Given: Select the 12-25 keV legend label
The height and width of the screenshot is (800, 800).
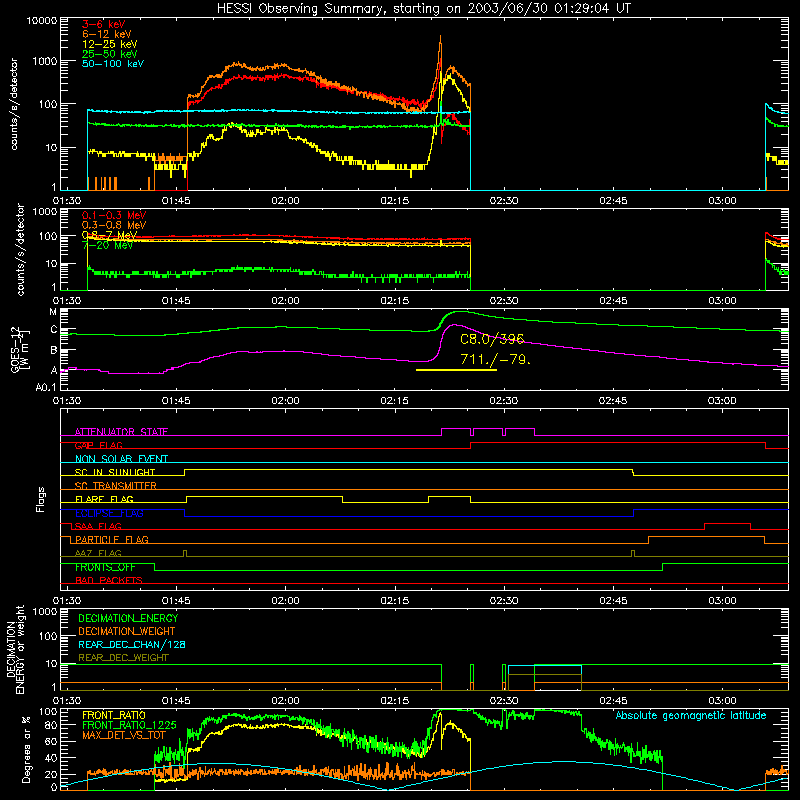Looking at the screenshot, I should pos(110,44).
